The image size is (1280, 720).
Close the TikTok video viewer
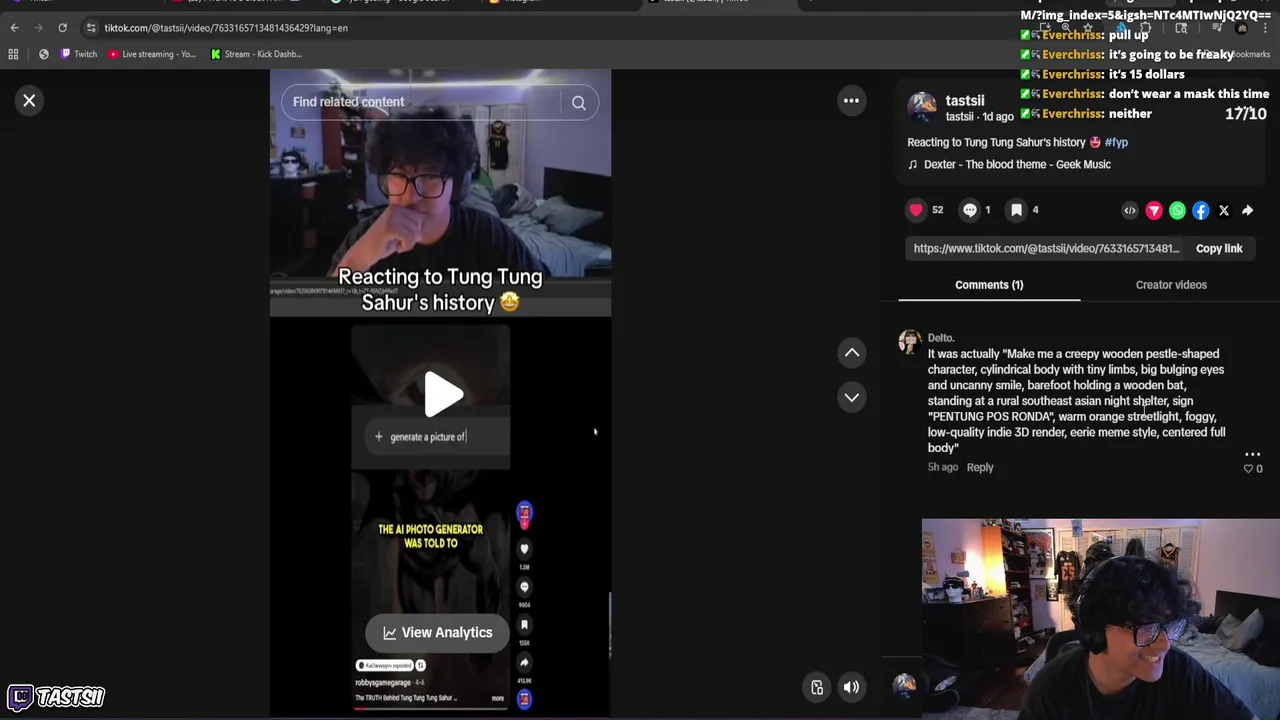[29, 100]
